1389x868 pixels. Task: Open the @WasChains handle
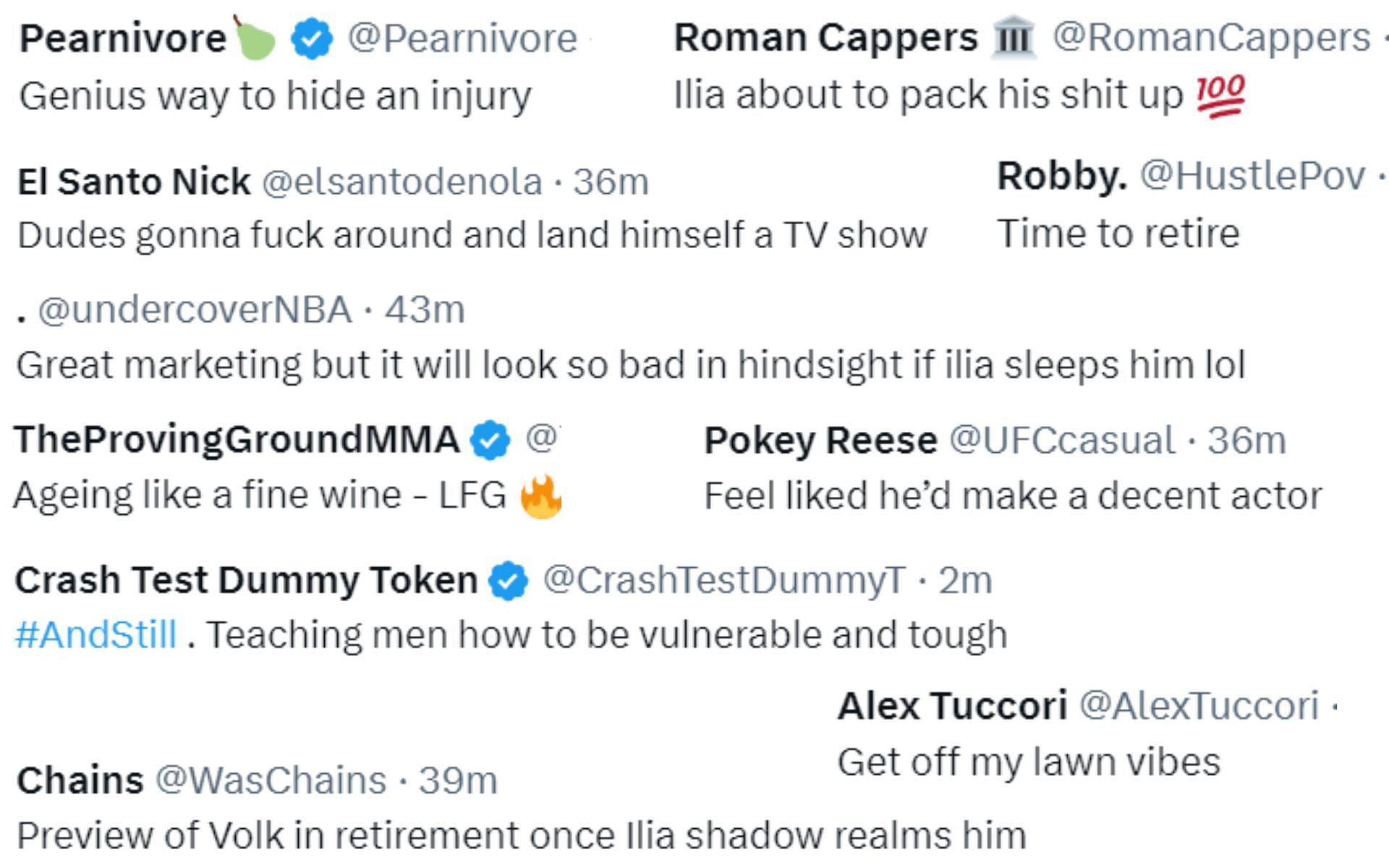point(271,780)
